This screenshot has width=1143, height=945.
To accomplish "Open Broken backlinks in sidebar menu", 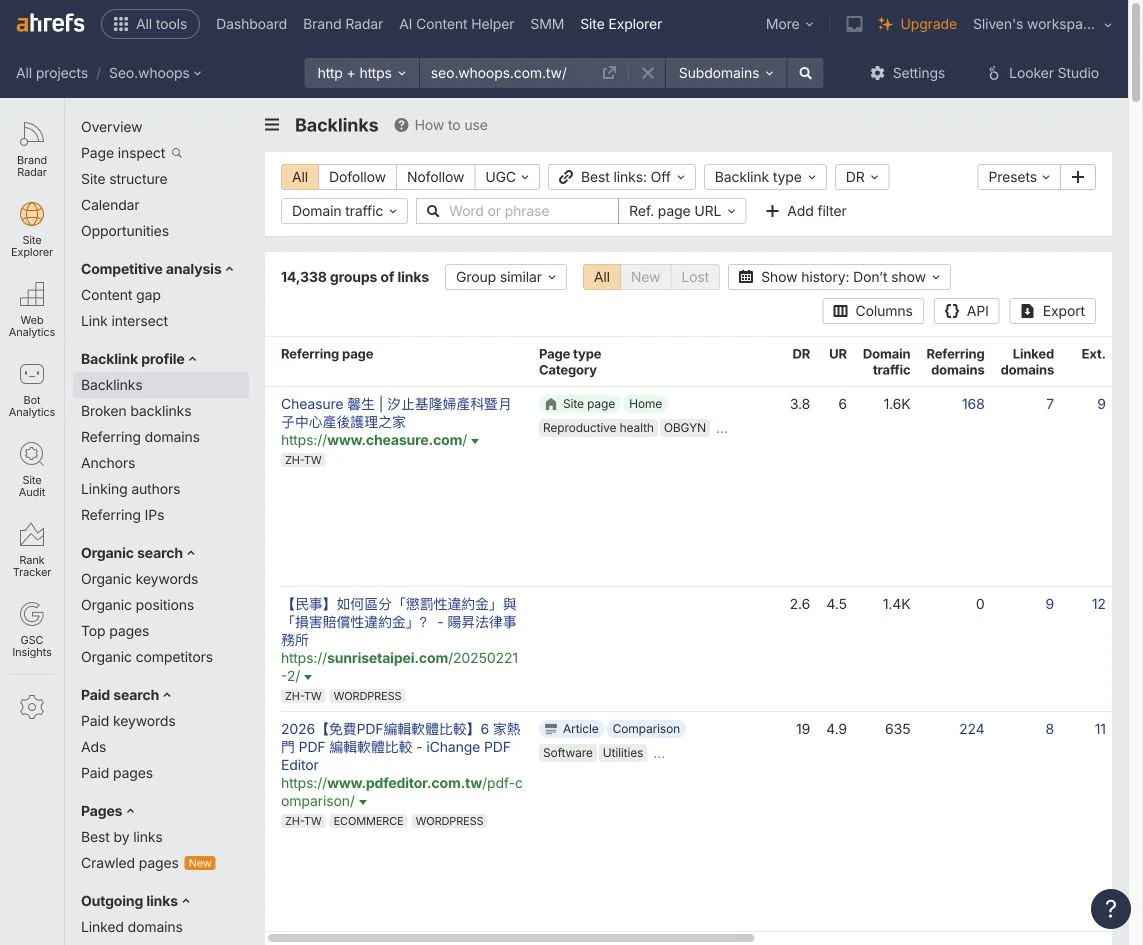I will (x=136, y=411).
